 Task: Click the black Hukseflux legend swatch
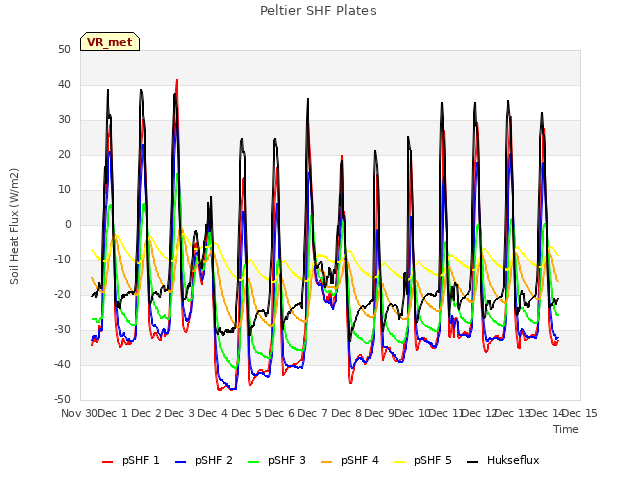[473, 462]
